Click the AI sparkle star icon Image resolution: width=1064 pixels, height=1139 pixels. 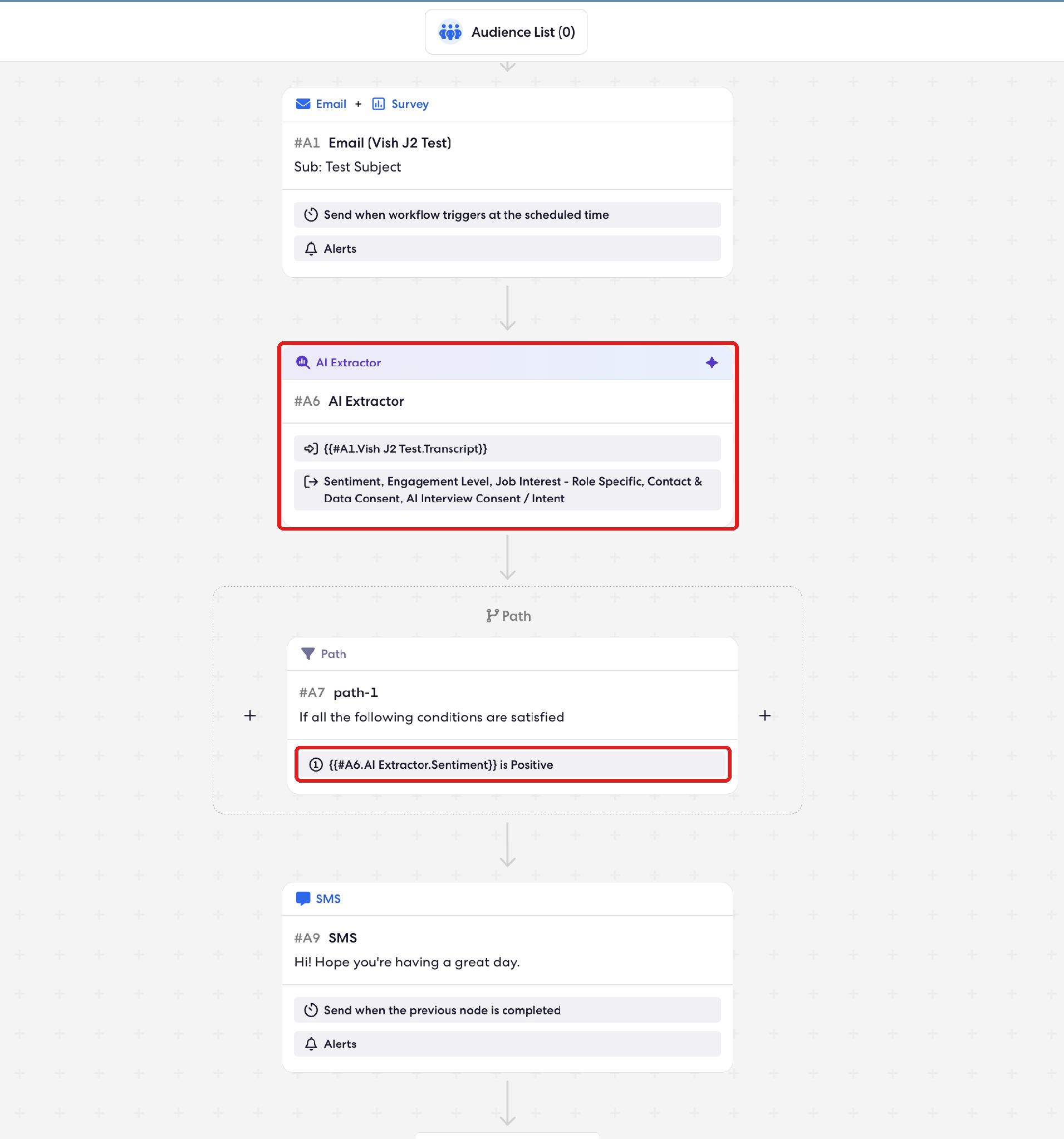coord(712,362)
